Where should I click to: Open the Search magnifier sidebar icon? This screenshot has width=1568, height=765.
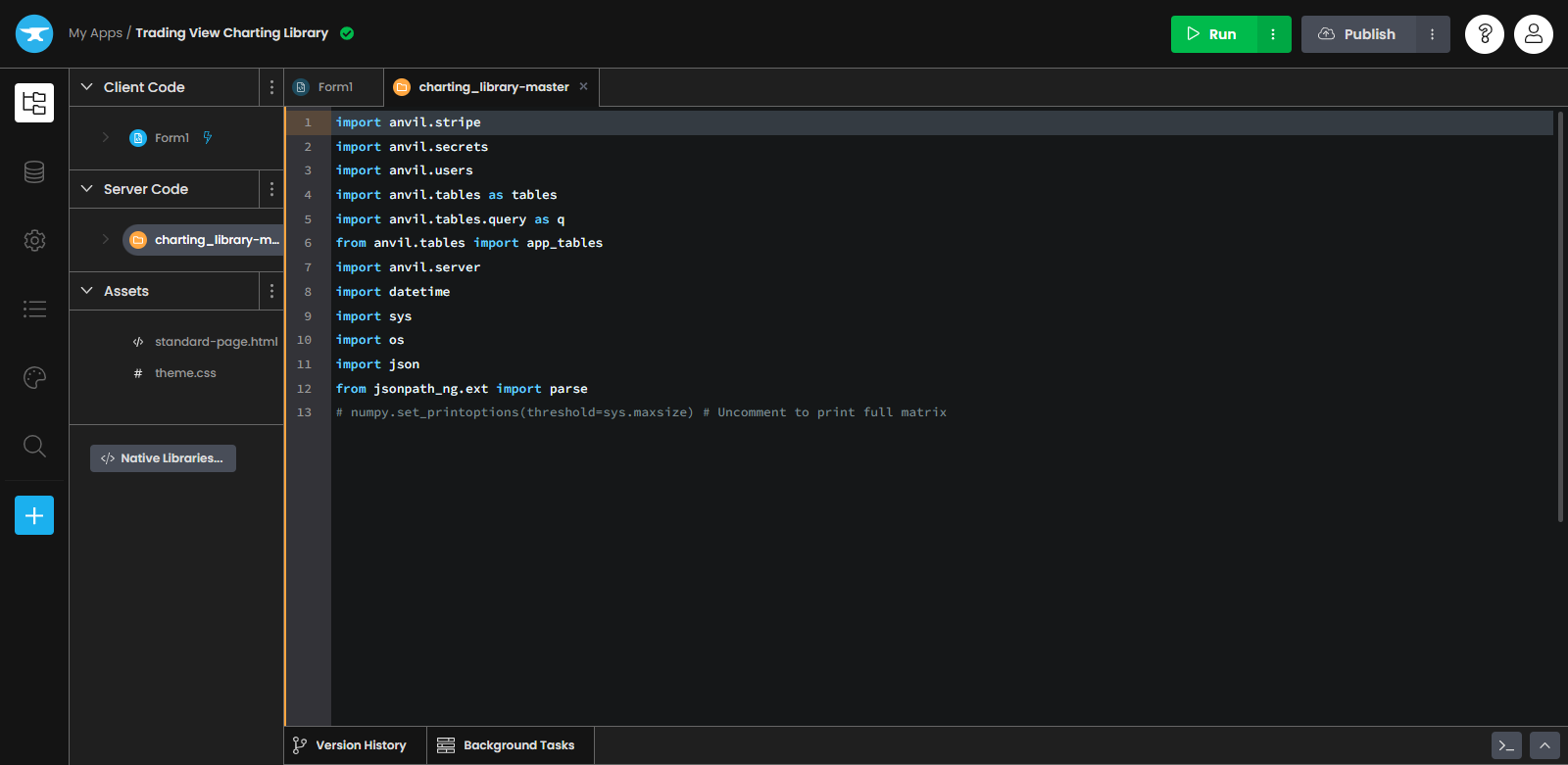(x=34, y=447)
